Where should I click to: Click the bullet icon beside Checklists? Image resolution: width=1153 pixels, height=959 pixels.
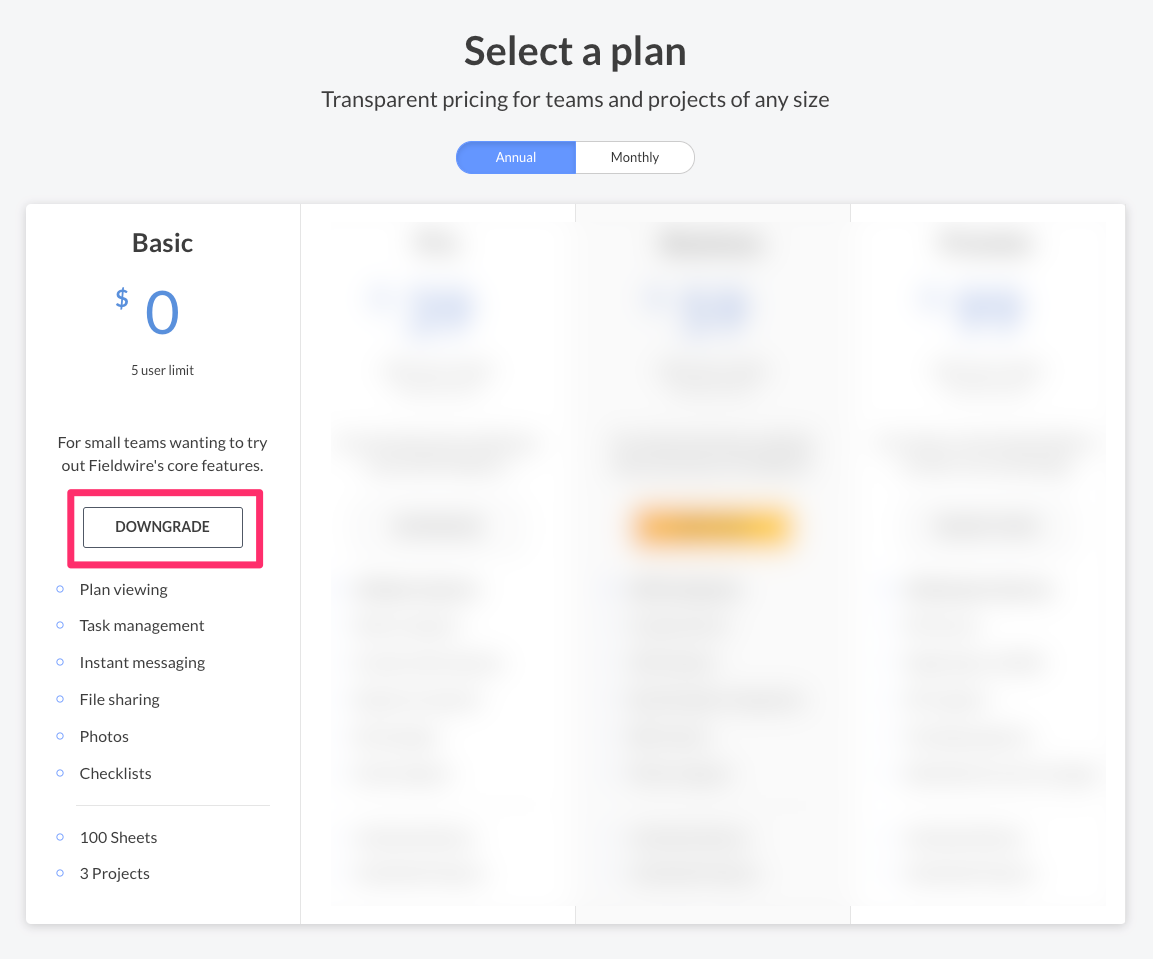tap(60, 774)
